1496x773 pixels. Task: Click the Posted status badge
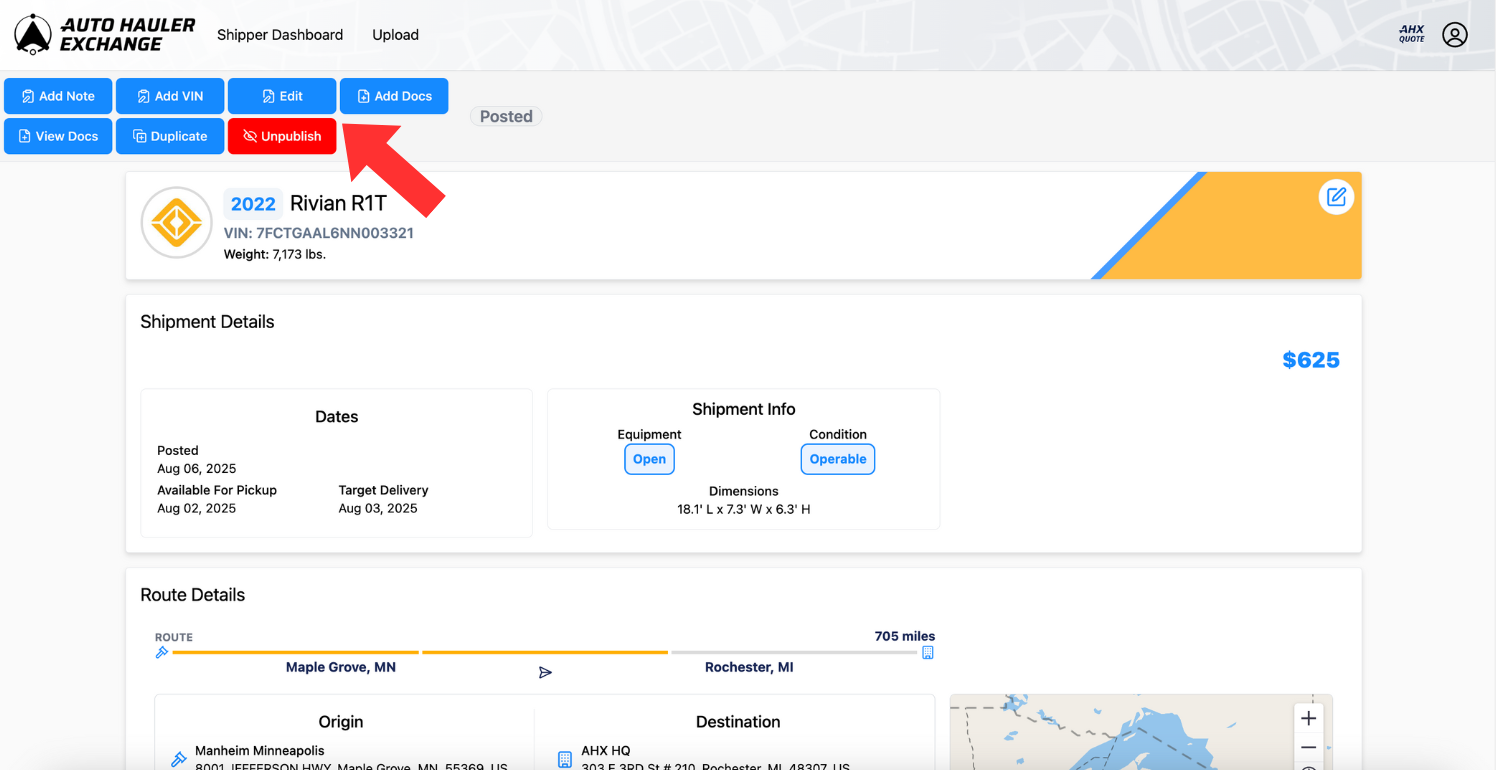(506, 116)
